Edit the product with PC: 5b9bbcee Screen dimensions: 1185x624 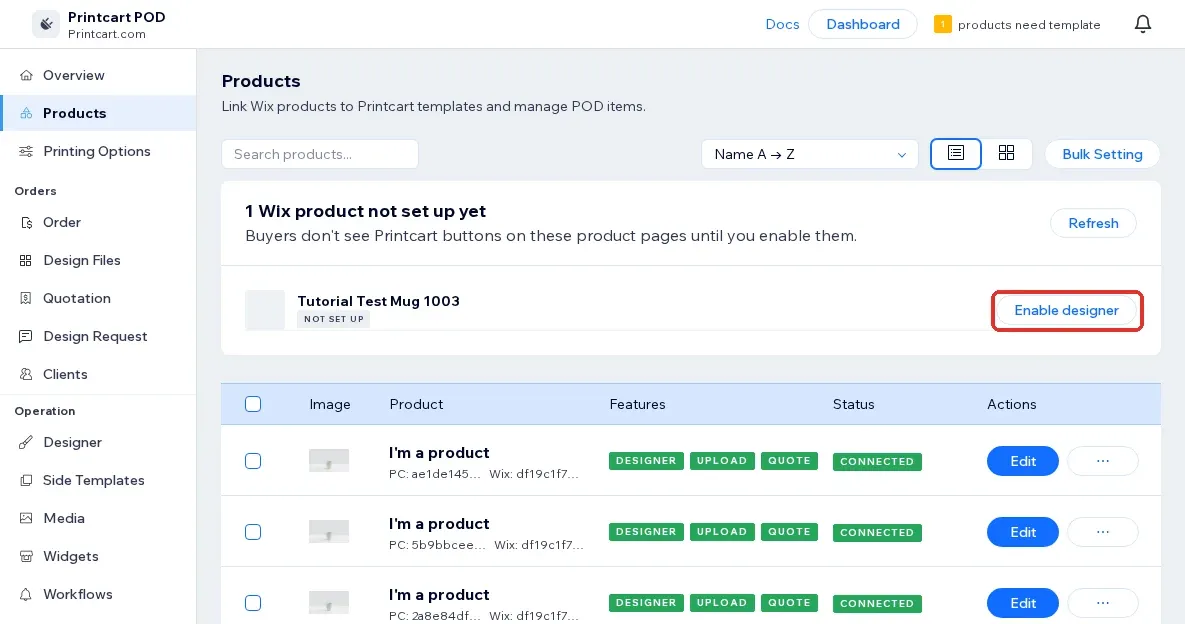coord(1023,532)
